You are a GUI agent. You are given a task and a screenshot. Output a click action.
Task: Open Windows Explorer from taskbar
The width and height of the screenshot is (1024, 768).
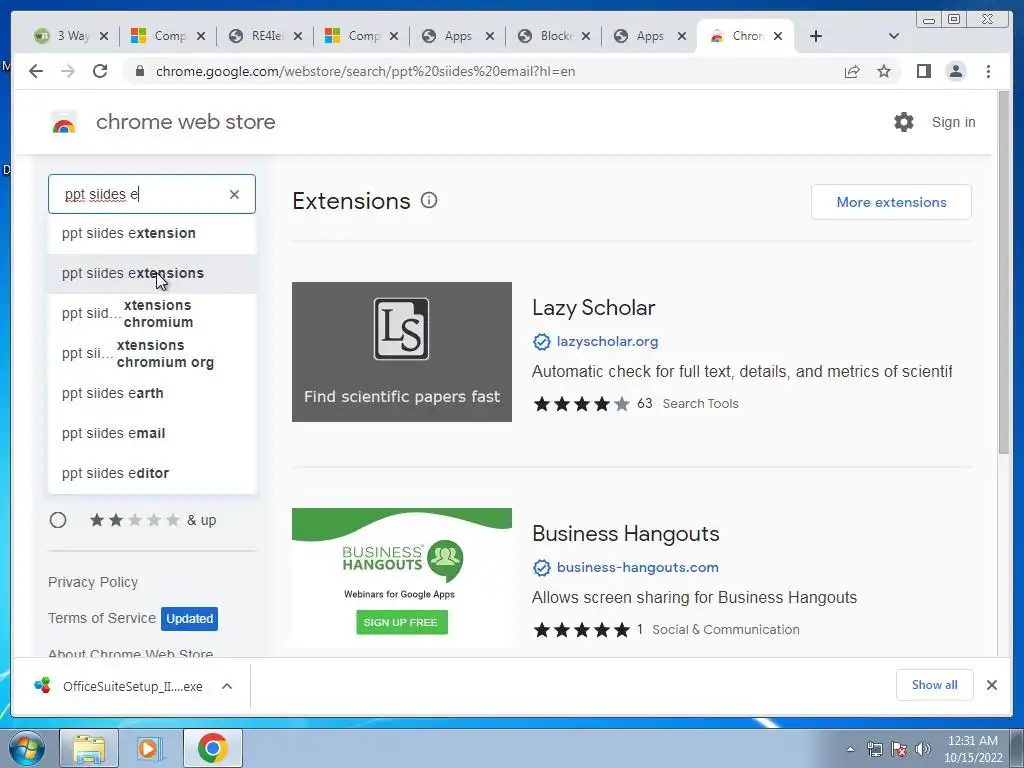[x=89, y=748]
